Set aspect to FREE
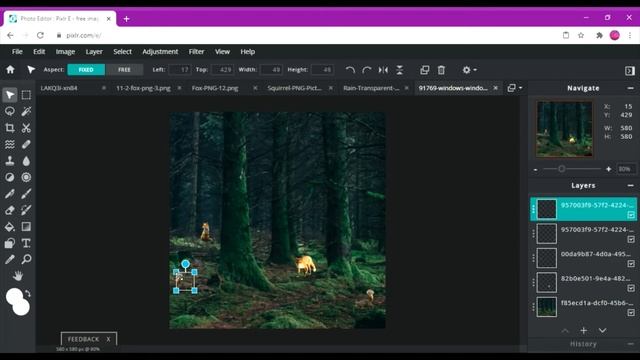 pos(124,70)
